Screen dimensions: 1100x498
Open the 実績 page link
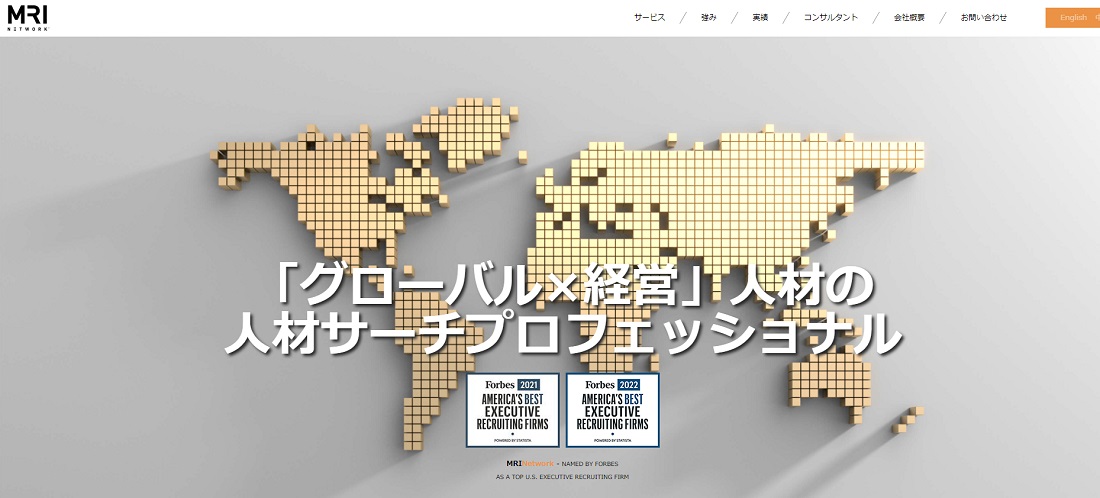[x=760, y=18]
